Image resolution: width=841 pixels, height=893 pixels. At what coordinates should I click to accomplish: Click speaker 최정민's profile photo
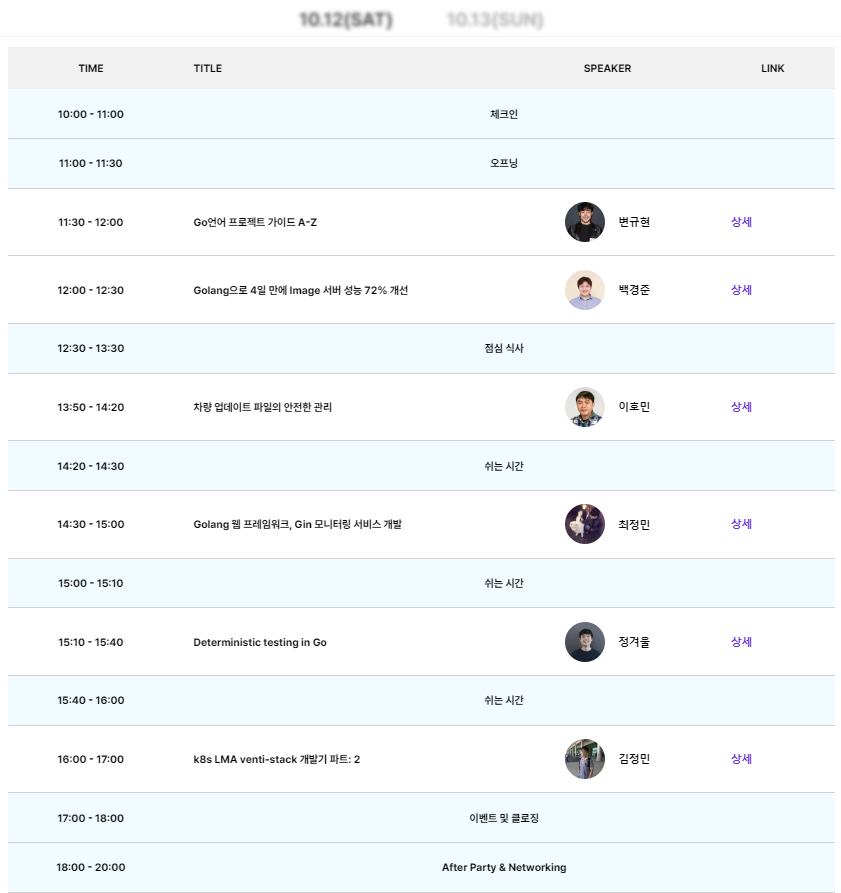pyautogui.click(x=585, y=524)
